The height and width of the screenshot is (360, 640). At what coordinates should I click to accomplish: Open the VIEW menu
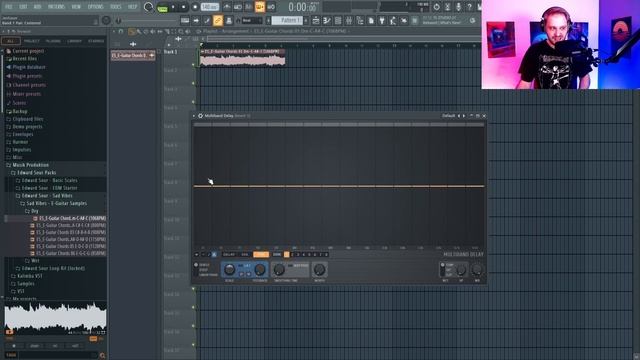[x=76, y=7]
